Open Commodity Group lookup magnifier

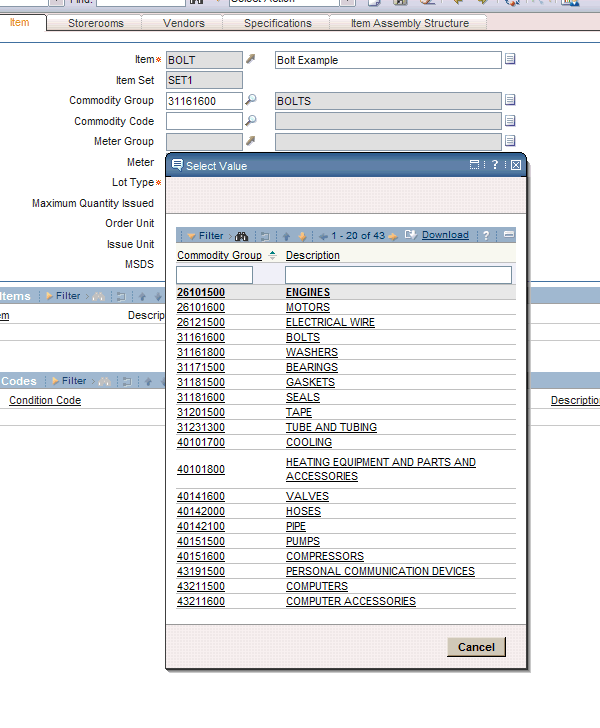[251, 99]
